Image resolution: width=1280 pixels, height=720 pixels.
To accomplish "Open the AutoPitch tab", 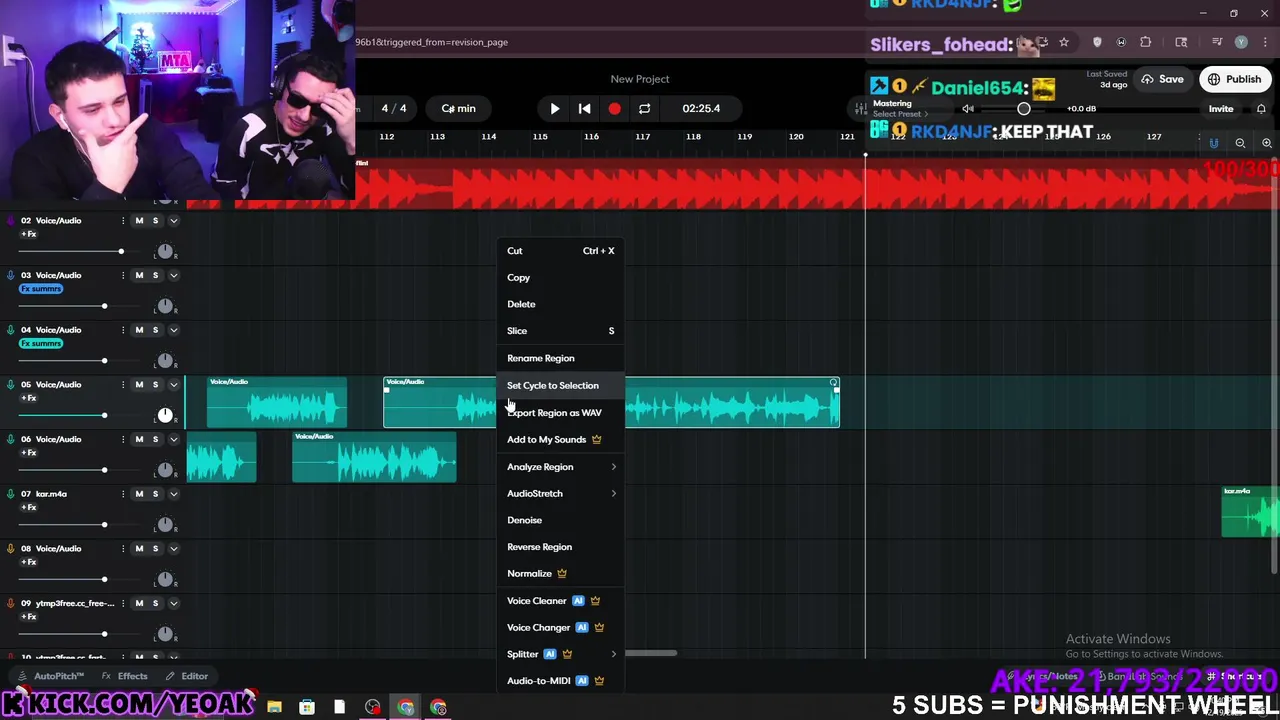I will (x=52, y=676).
